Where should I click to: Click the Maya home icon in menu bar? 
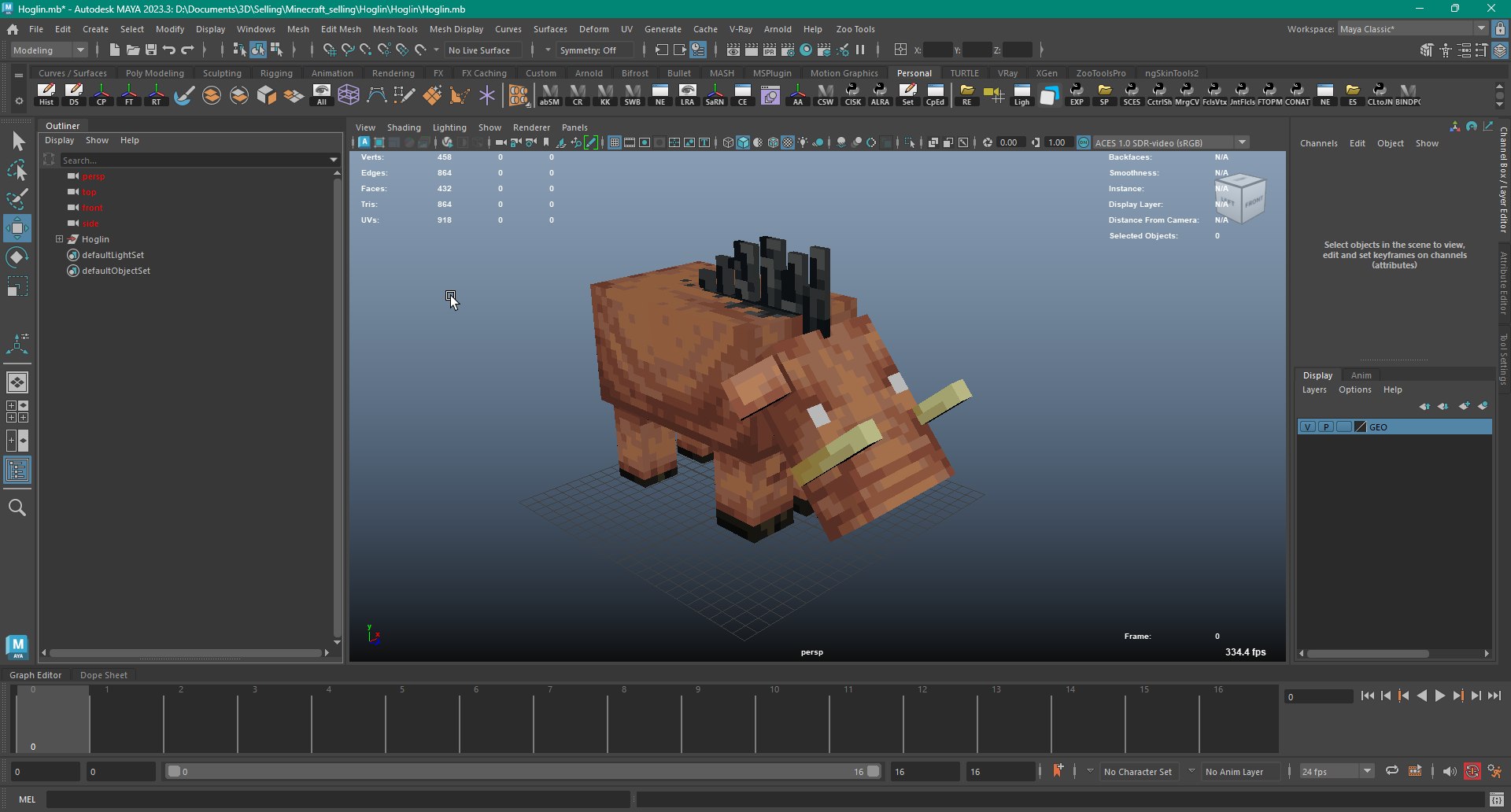pyautogui.click(x=13, y=29)
